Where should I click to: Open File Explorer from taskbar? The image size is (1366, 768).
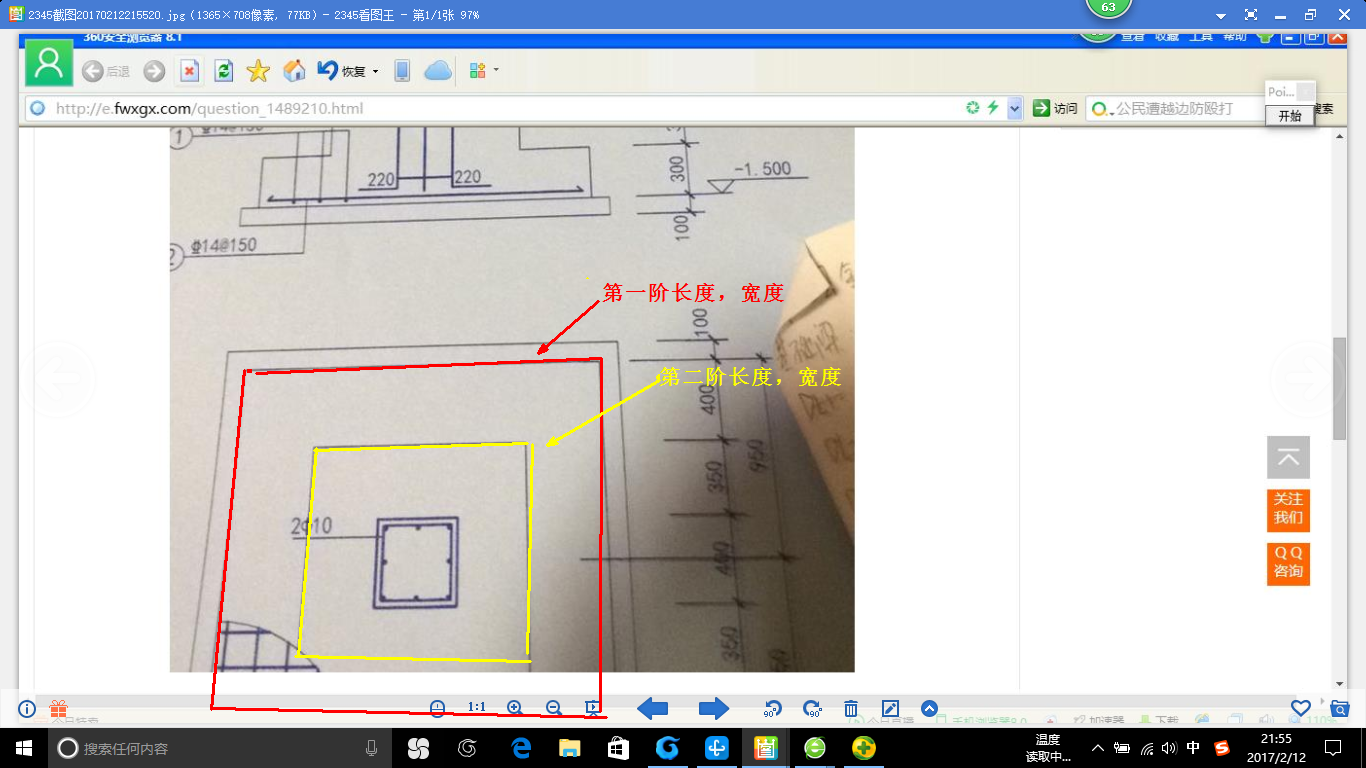570,748
